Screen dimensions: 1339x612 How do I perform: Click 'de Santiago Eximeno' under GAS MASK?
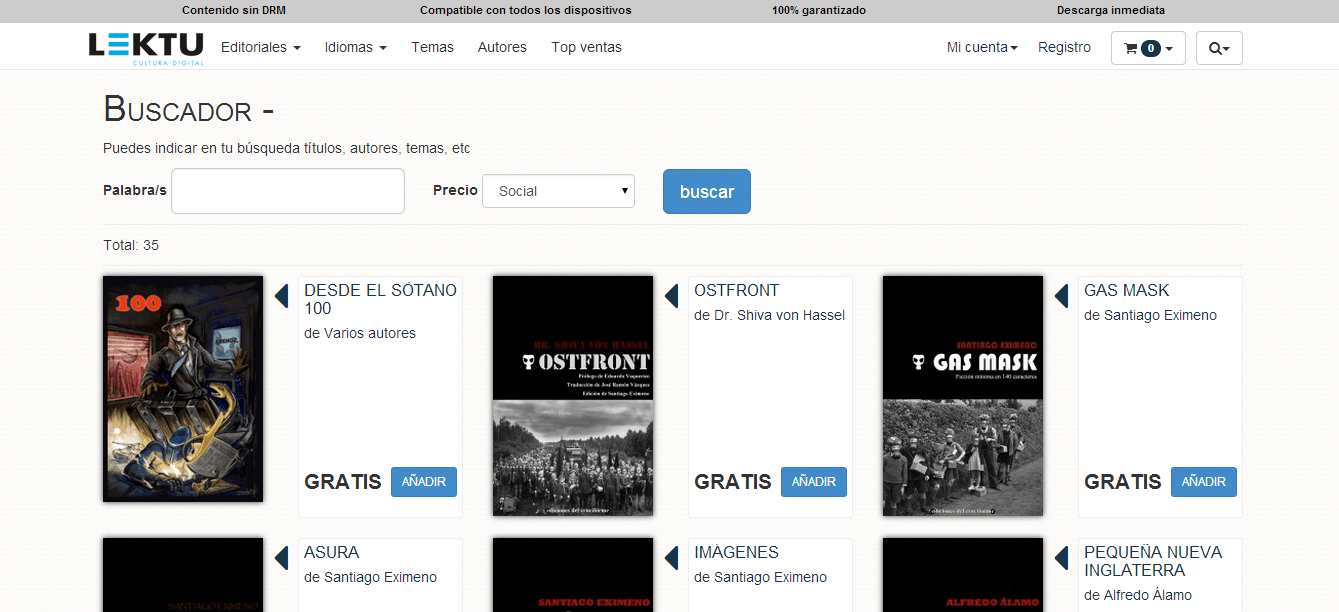click(1150, 315)
